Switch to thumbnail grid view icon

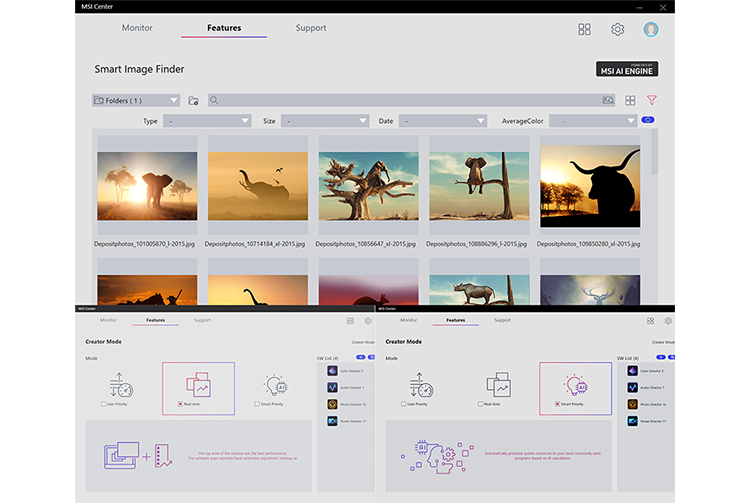pyautogui.click(x=630, y=100)
